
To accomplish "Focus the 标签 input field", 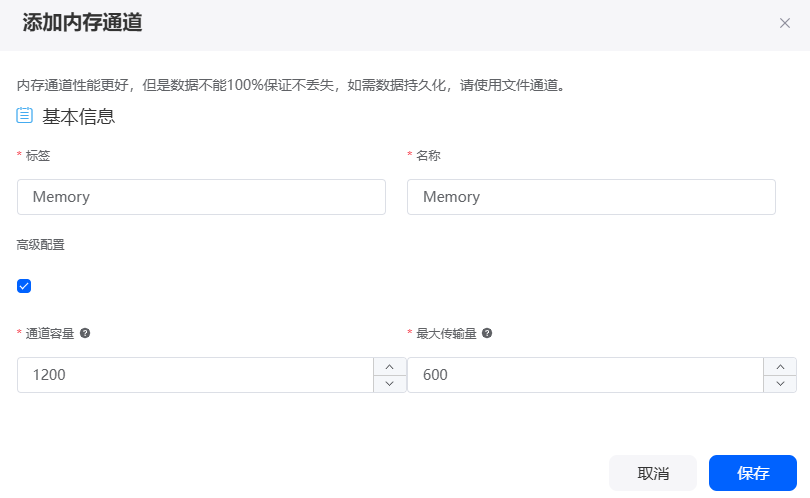I will (x=201, y=197).
